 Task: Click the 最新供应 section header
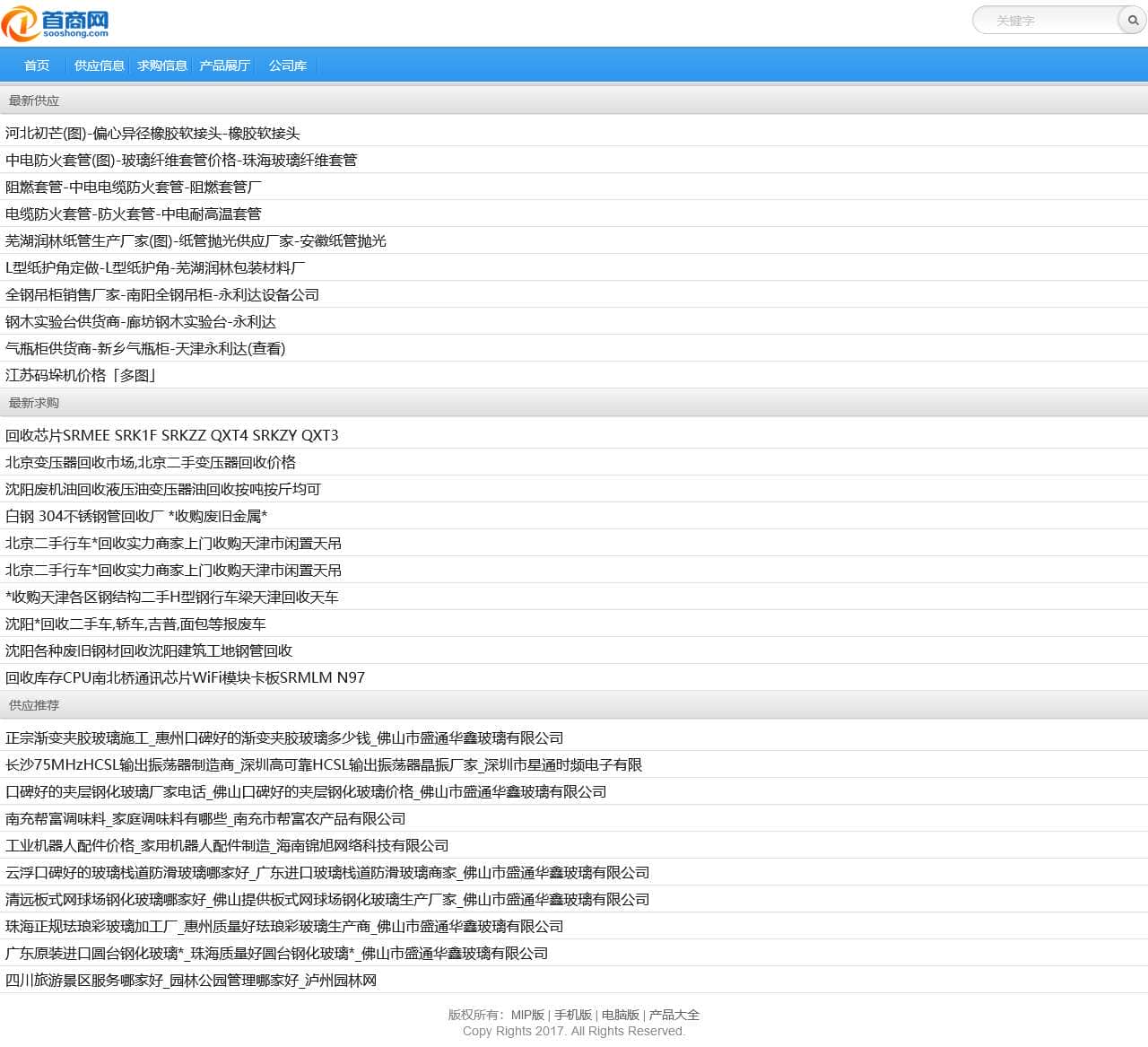34,100
